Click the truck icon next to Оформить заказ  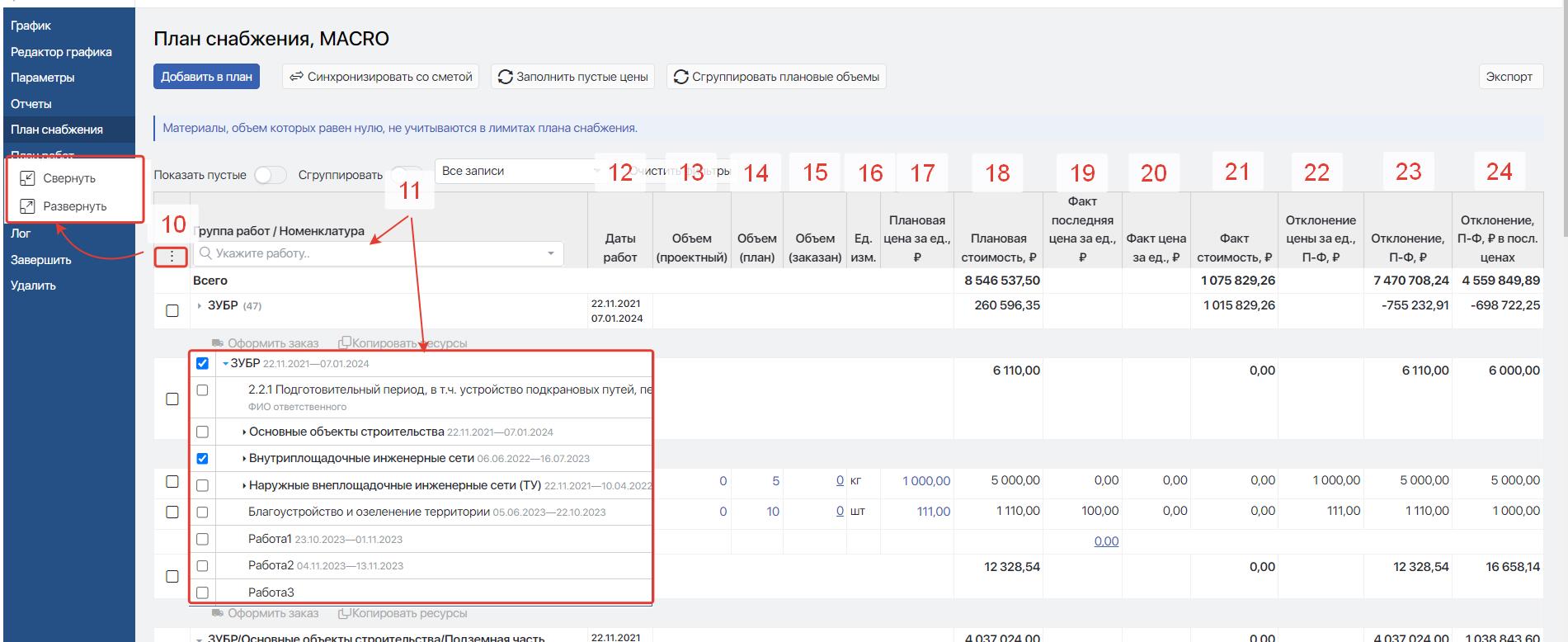point(218,342)
